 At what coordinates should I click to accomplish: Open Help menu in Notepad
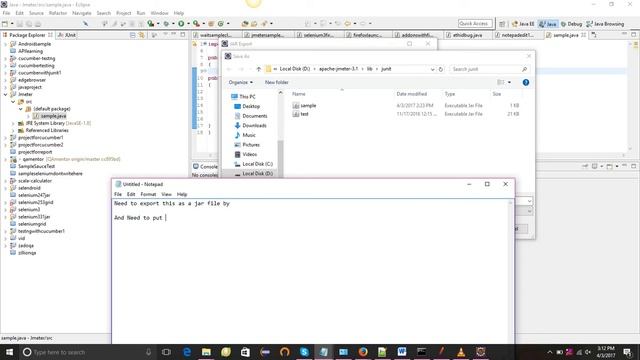point(182,194)
